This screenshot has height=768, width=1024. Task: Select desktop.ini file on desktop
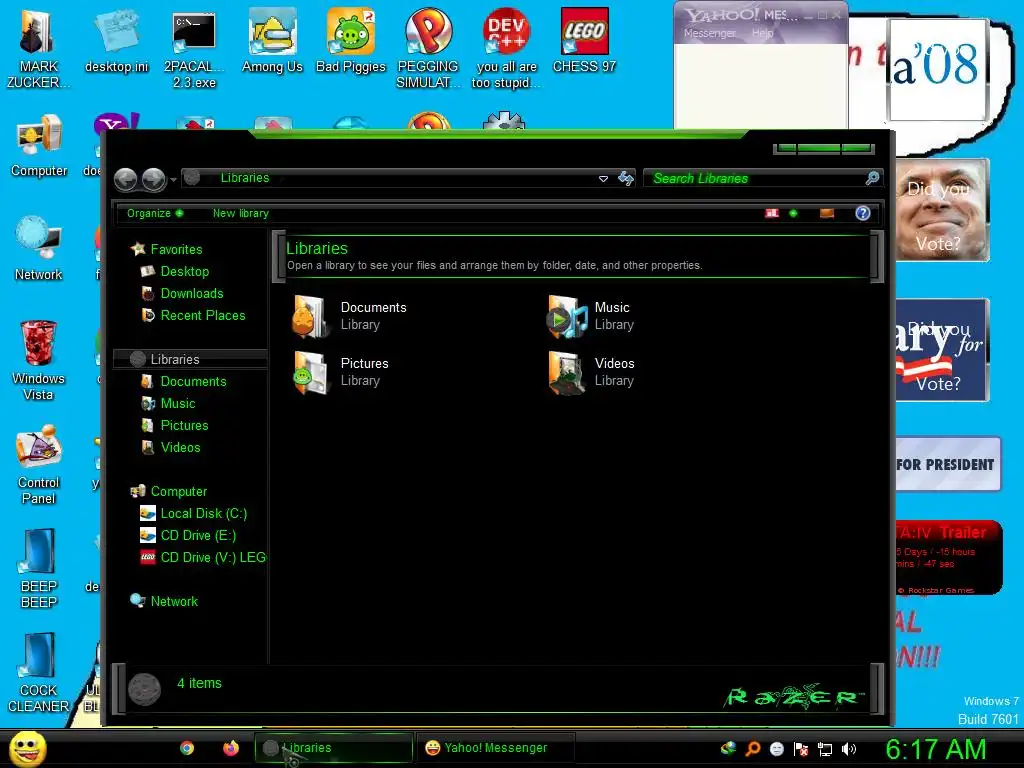click(116, 40)
